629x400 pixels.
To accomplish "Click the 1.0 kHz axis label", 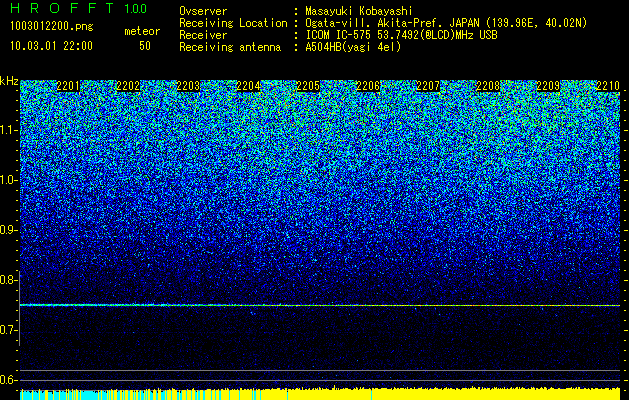I will coord(8,180).
